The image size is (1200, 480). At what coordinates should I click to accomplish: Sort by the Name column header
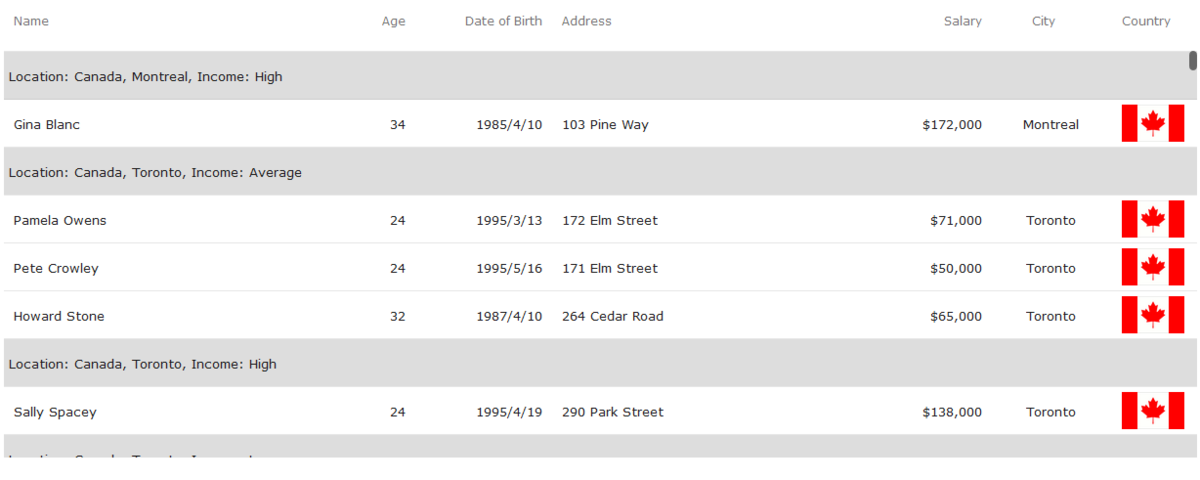31,21
